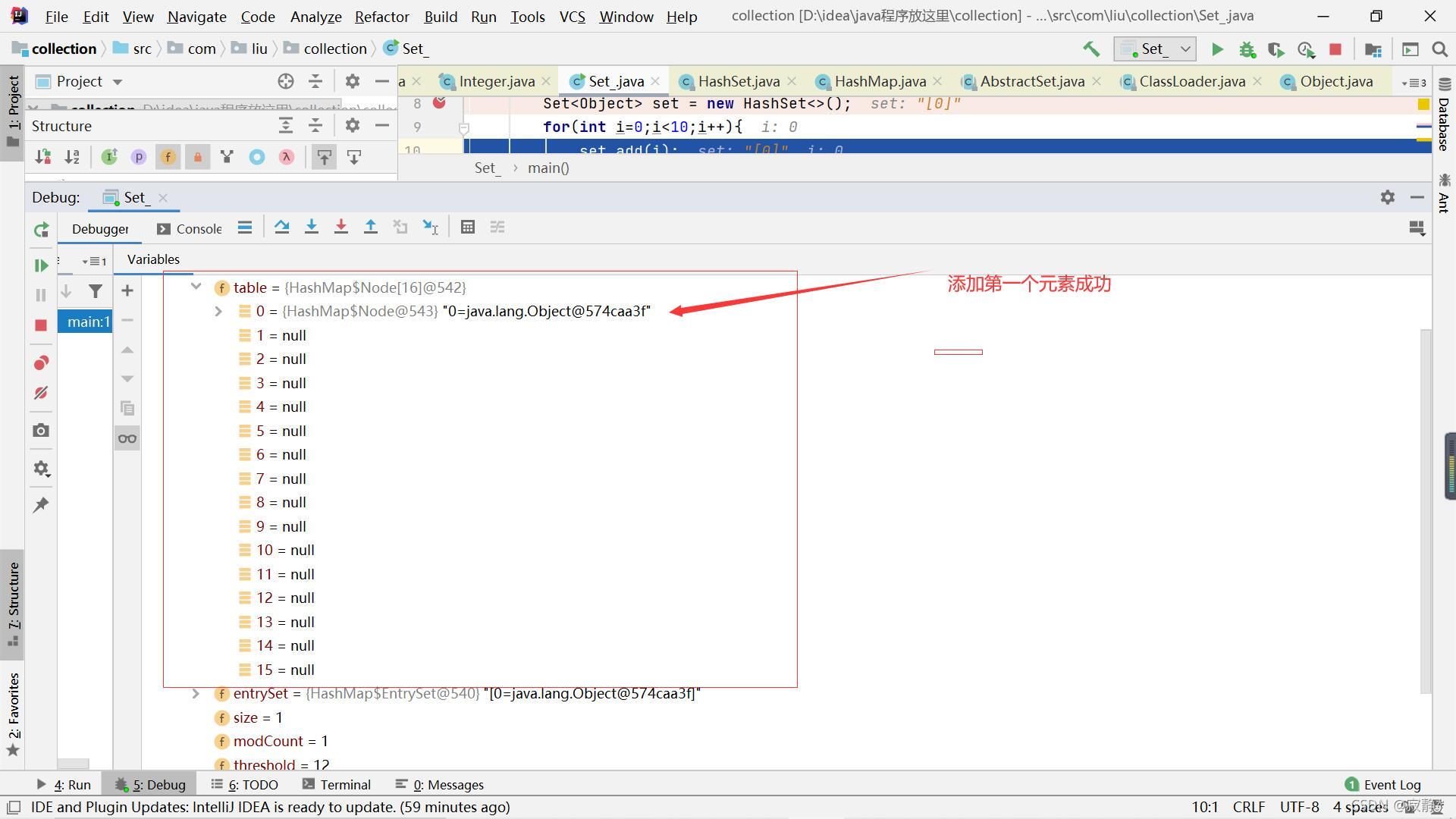The height and width of the screenshot is (819, 1456).
Task: Toggle show non-public members lock icon
Action: coord(197,157)
